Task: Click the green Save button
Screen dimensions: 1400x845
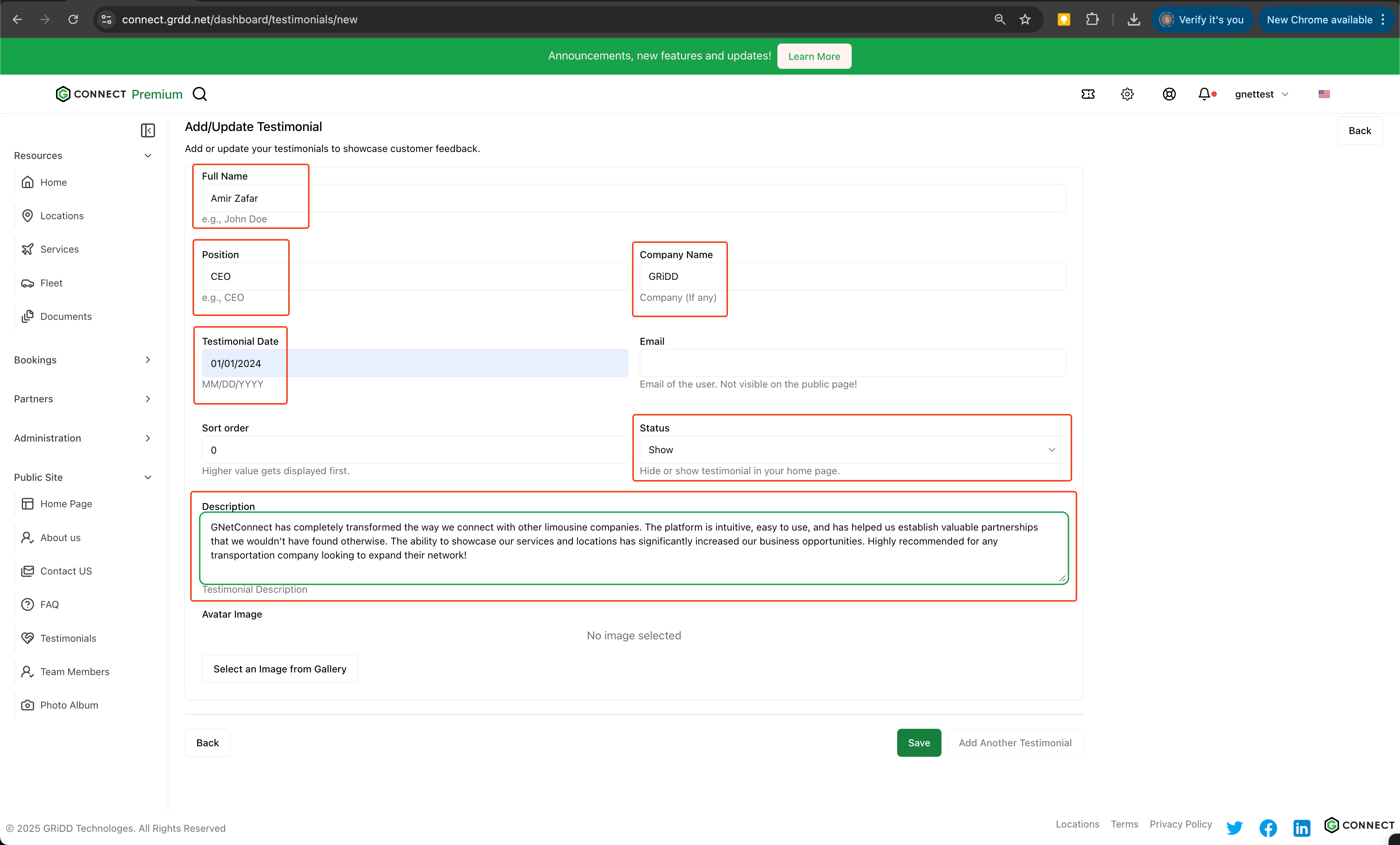Action: point(918,743)
